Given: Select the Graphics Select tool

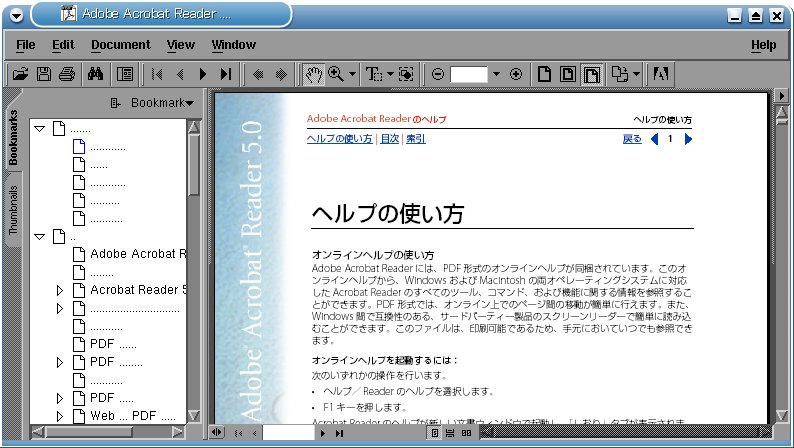Looking at the screenshot, I should pyautogui.click(x=406, y=74).
